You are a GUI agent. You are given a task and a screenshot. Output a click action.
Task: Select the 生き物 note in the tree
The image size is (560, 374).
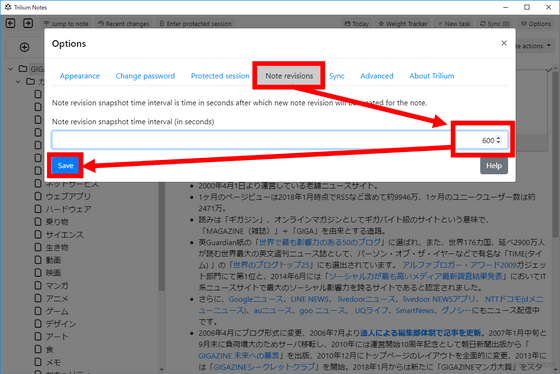pyautogui.click(x=57, y=248)
